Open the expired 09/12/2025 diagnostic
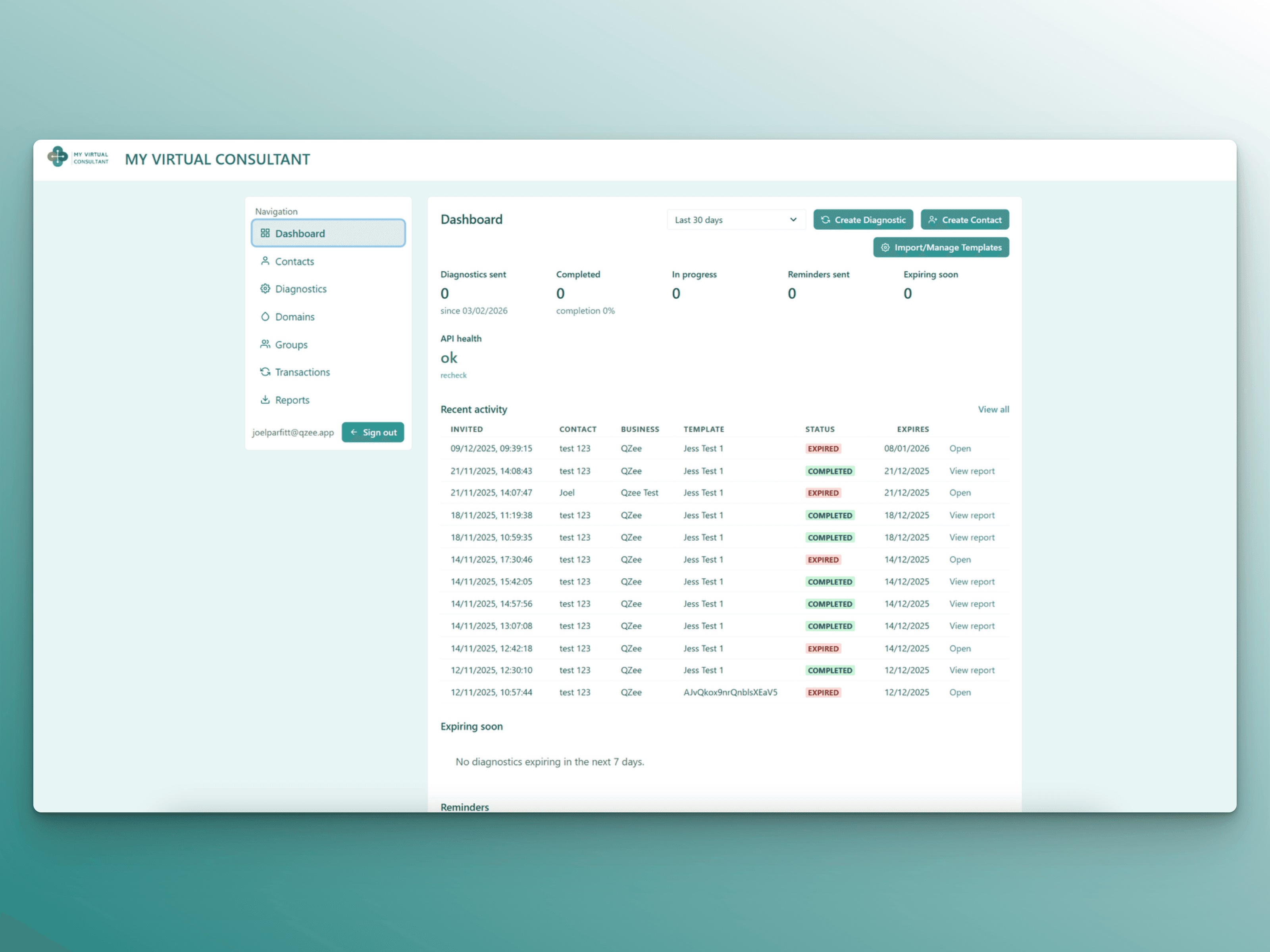The width and height of the screenshot is (1270, 952). pos(959,449)
